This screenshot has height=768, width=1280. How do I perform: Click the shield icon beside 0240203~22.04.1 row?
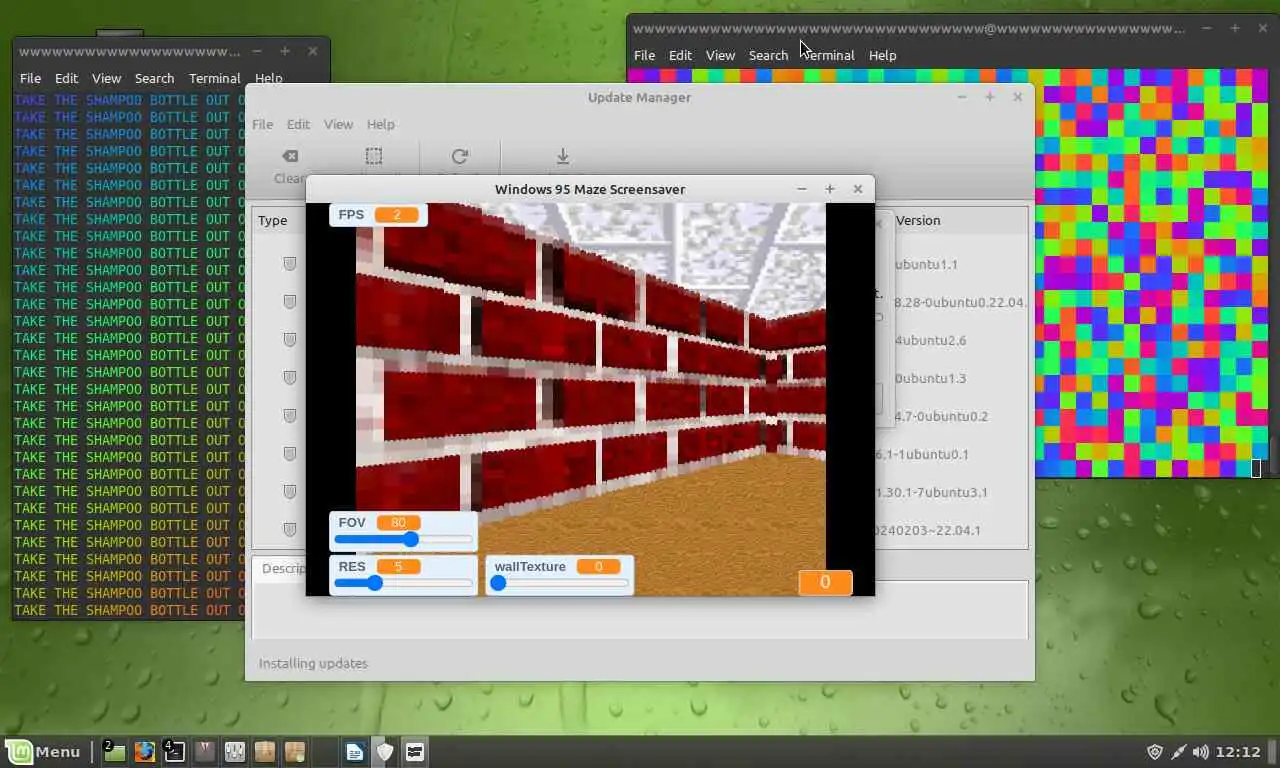pos(289,530)
